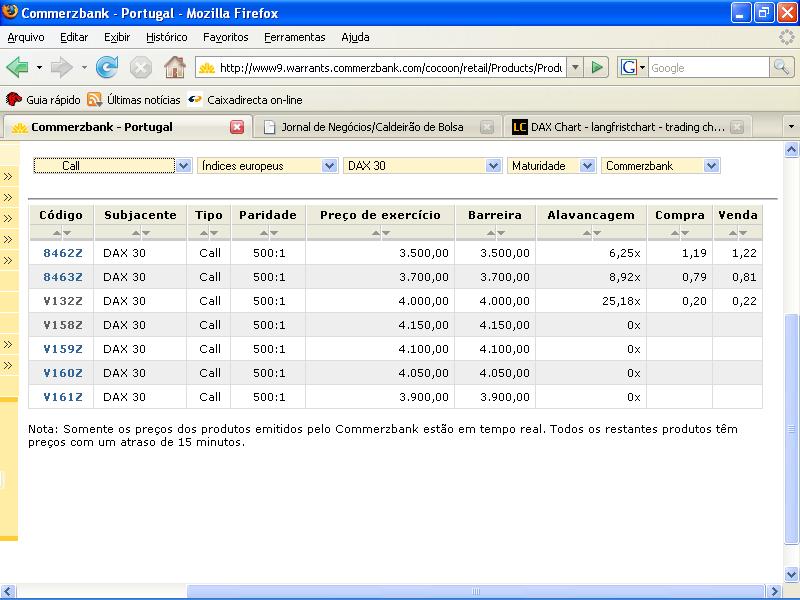Open the Maturidade dropdown

552,166
